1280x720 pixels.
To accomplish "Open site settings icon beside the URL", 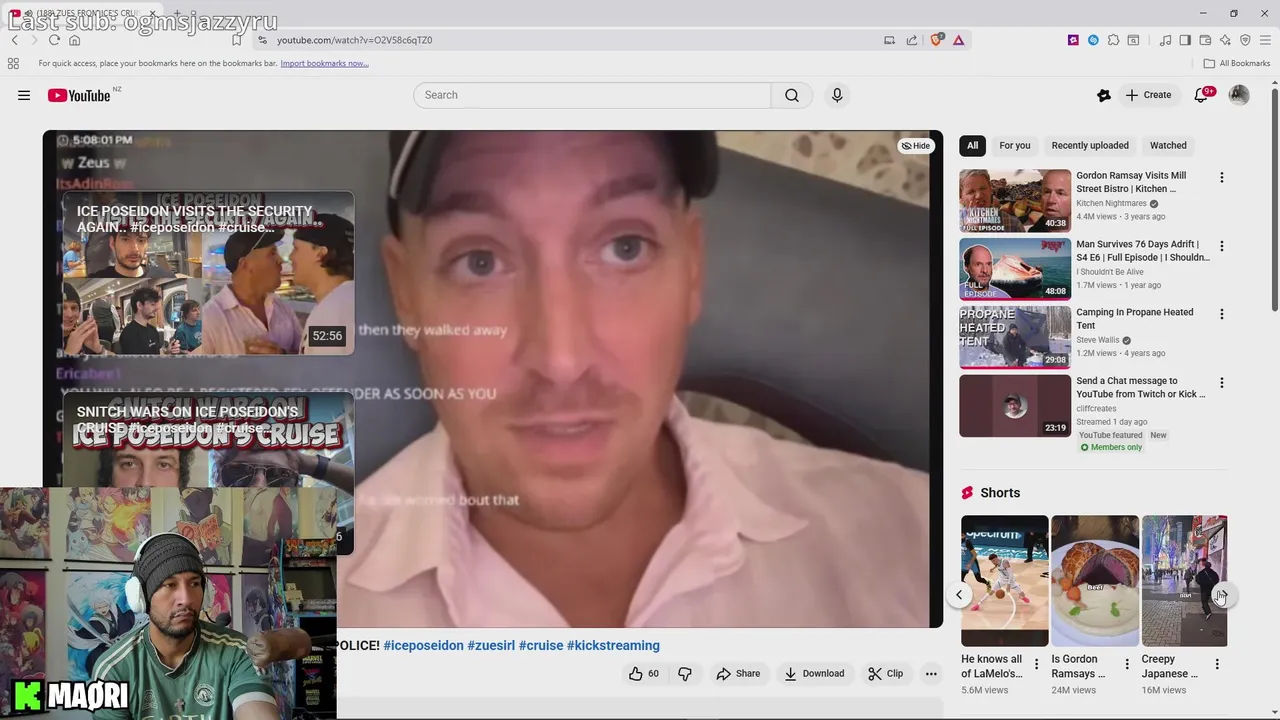I will point(262,40).
